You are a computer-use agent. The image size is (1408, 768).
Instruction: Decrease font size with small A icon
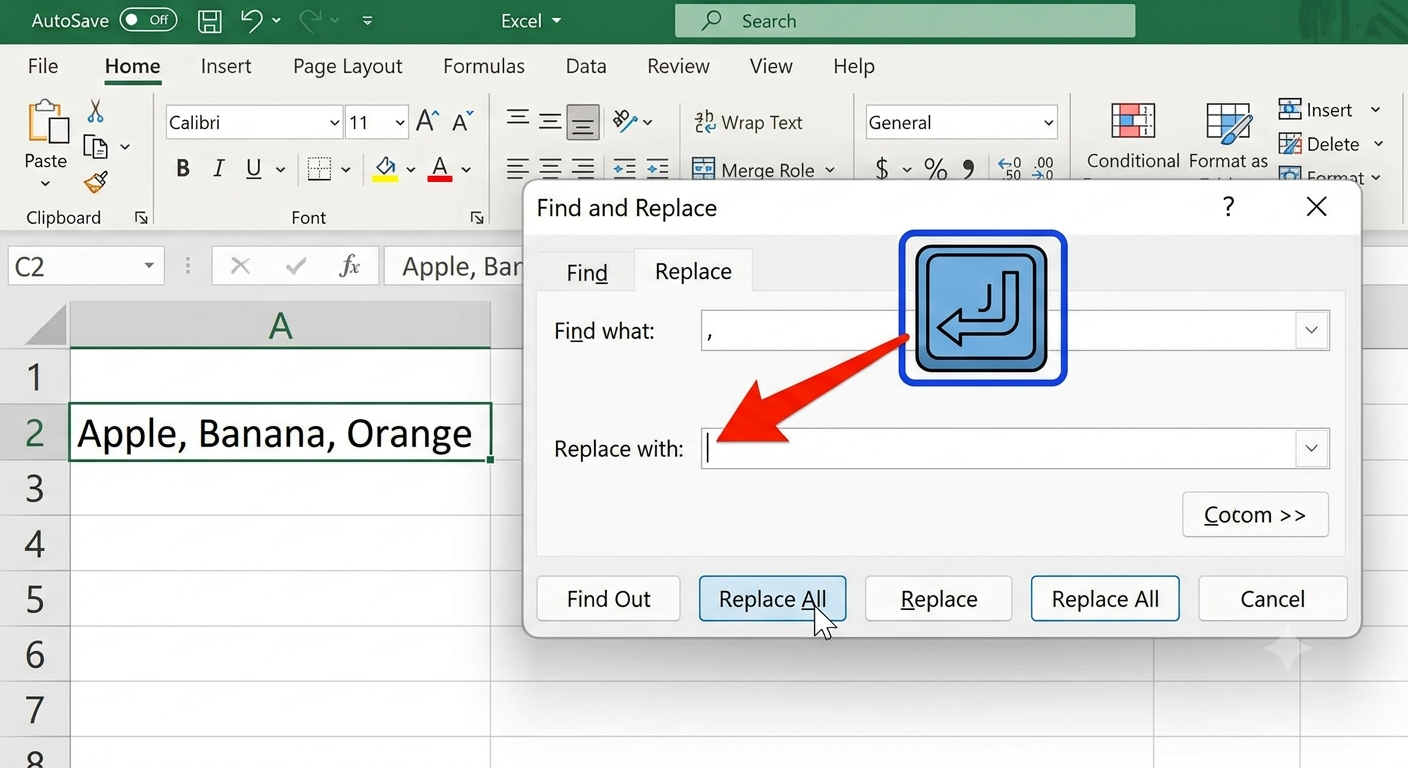pos(462,122)
